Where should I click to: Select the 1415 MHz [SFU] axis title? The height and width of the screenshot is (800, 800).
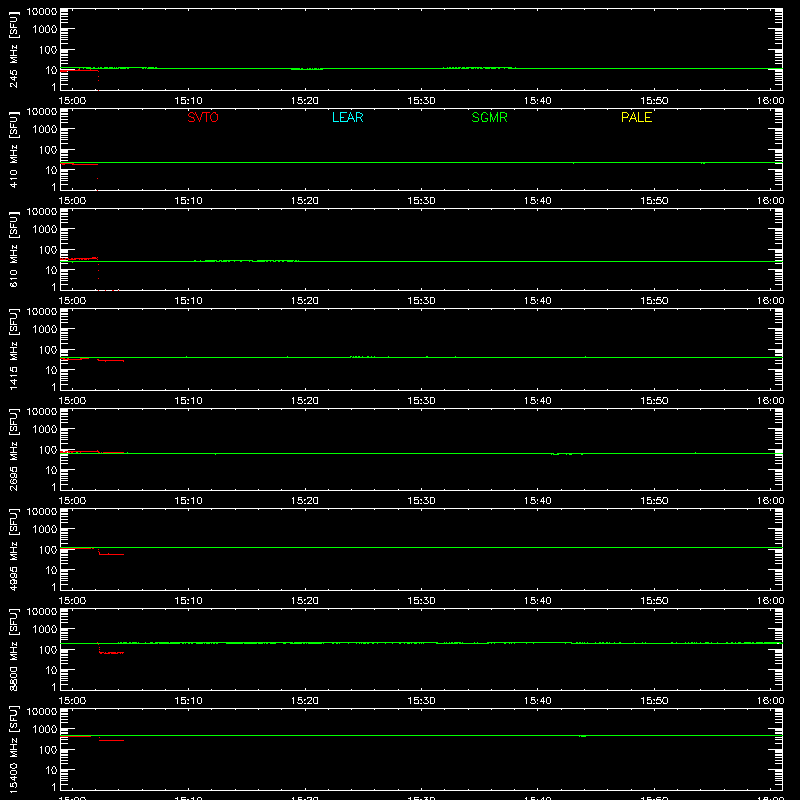[x=13, y=349]
